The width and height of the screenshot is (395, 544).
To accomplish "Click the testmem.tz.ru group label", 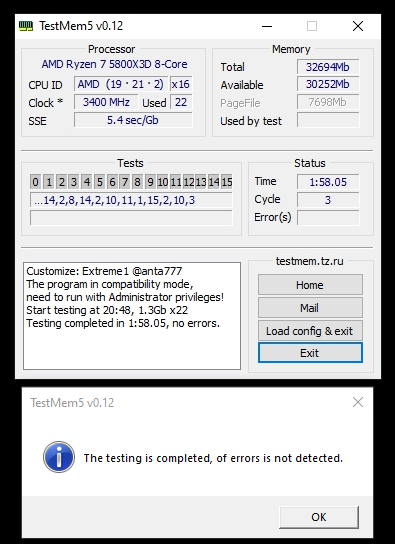I will 309,261.
